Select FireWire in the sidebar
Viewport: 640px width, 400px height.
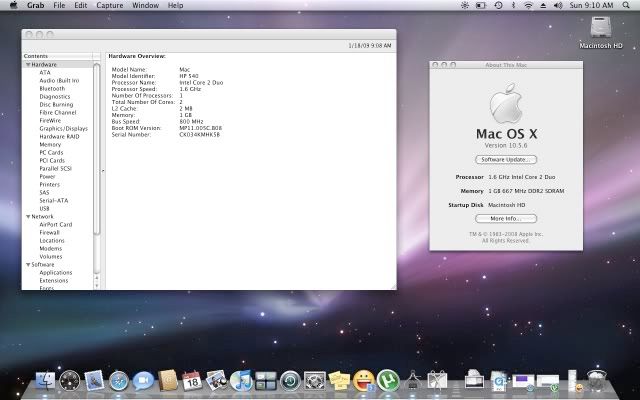coord(50,121)
